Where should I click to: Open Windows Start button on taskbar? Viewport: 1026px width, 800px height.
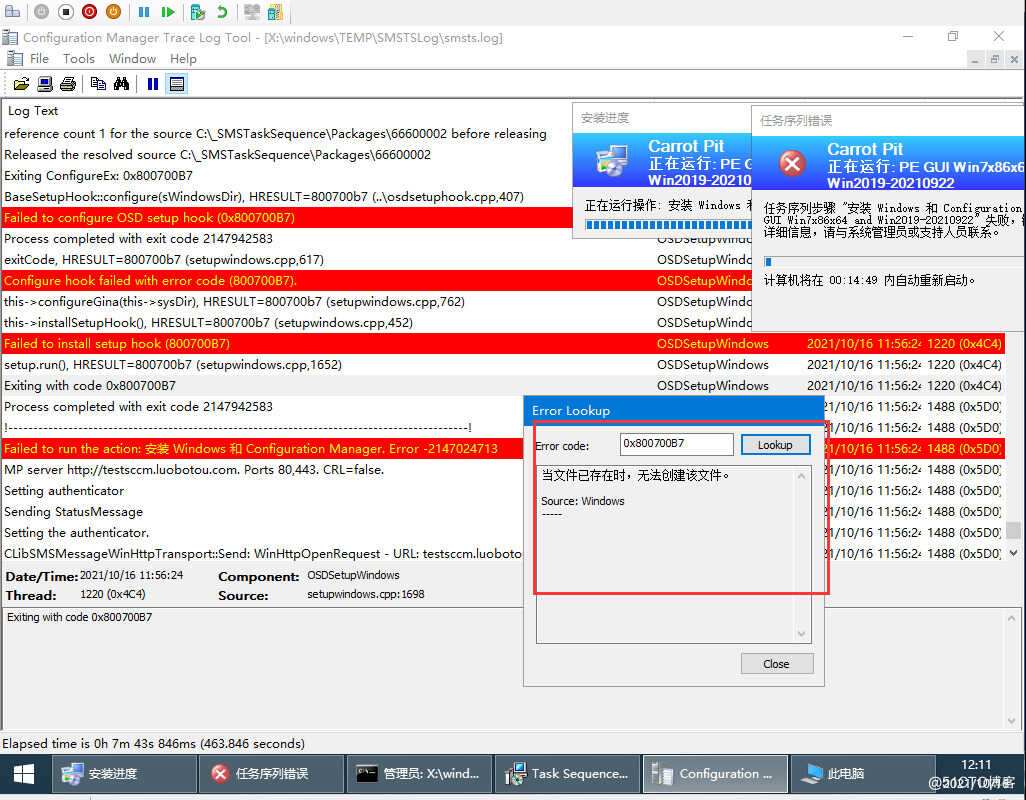coord(24,774)
